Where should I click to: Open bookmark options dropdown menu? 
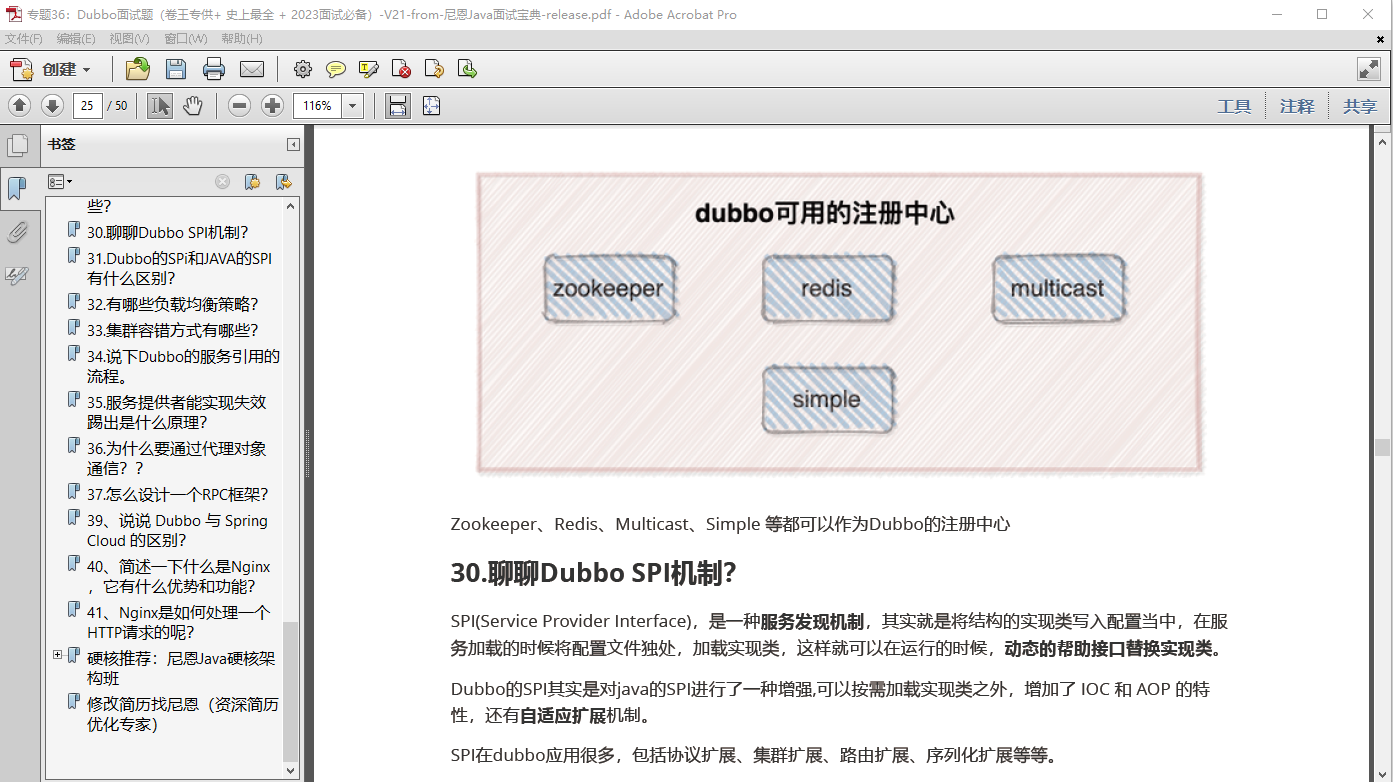pyautogui.click(x=60, y=181)
